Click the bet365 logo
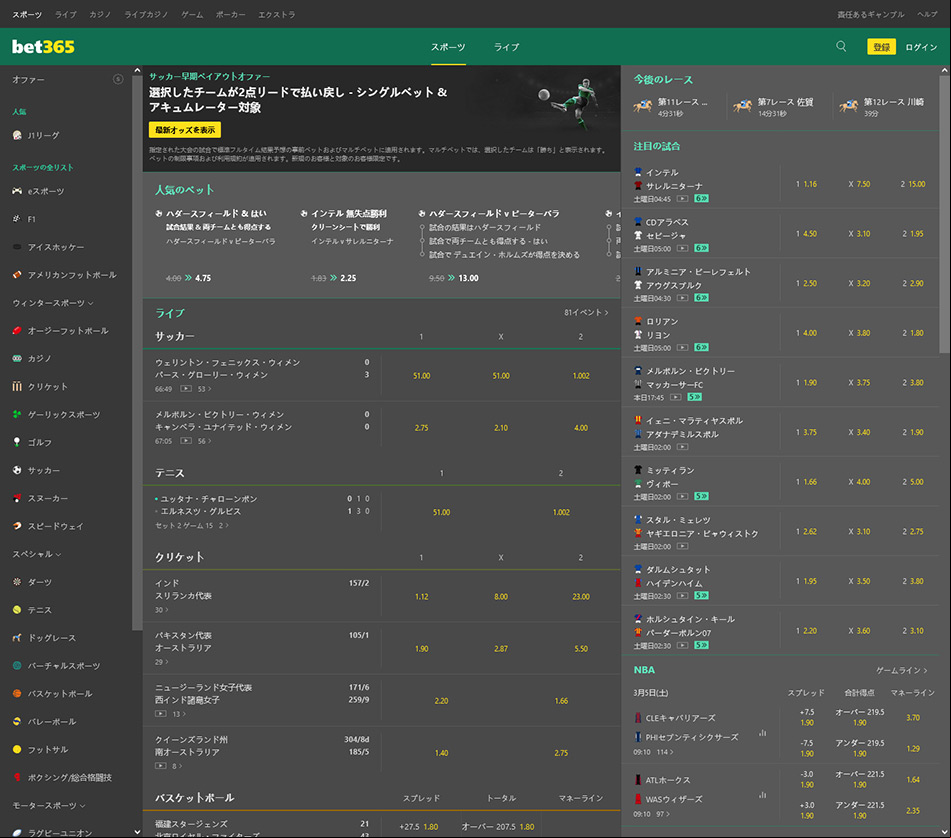This screenshot has width=951, height=838. coord(43,47)
